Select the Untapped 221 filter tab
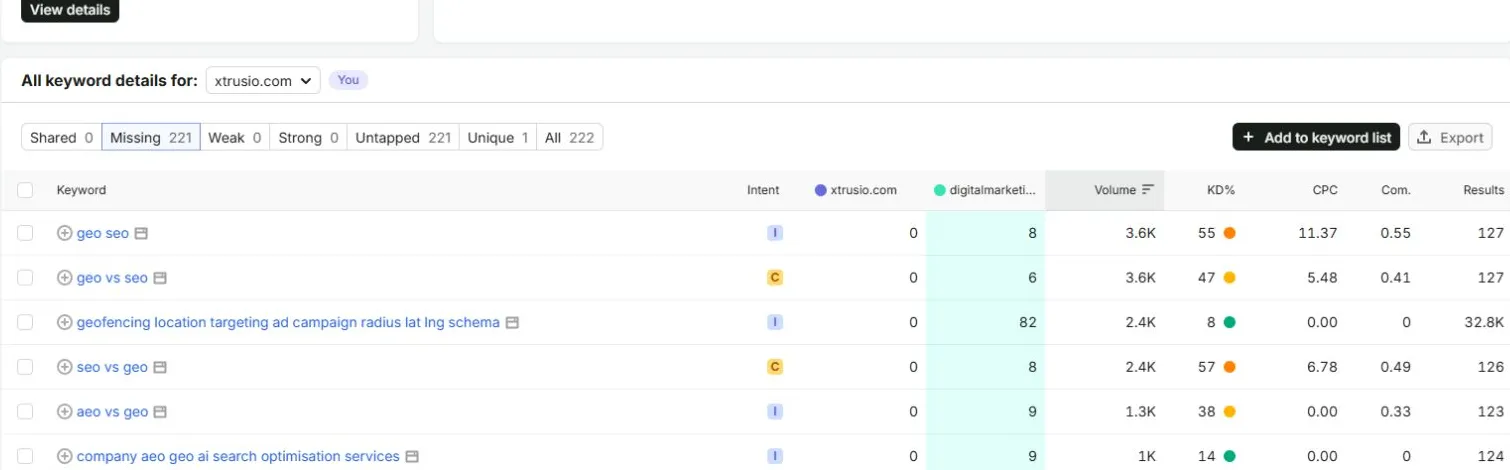Screen dimensions: 1510x470 [x=403, y=138]
